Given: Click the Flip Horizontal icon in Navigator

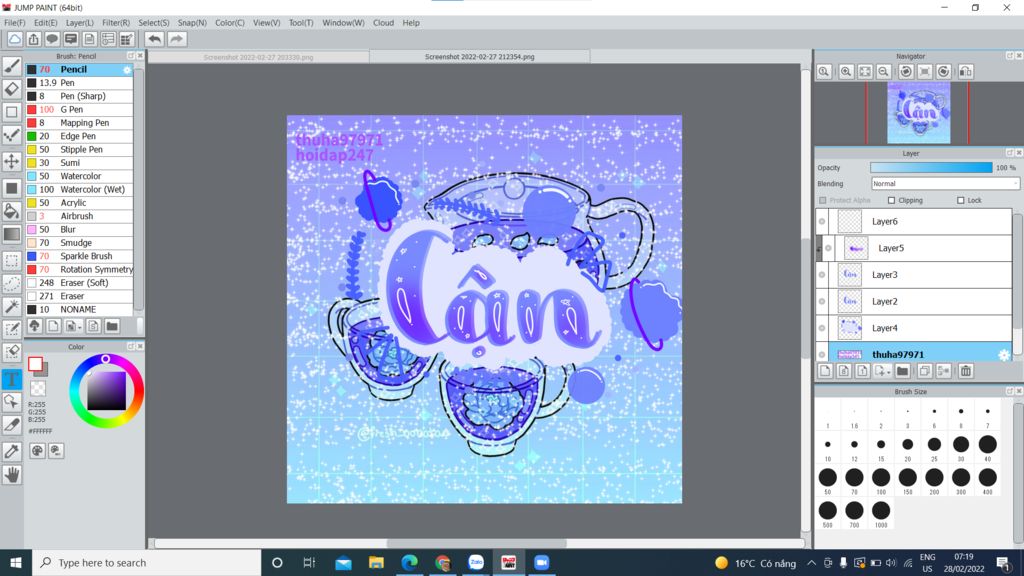Looking at the screenshot, I should pyautogui.click(x=966, y=72).
